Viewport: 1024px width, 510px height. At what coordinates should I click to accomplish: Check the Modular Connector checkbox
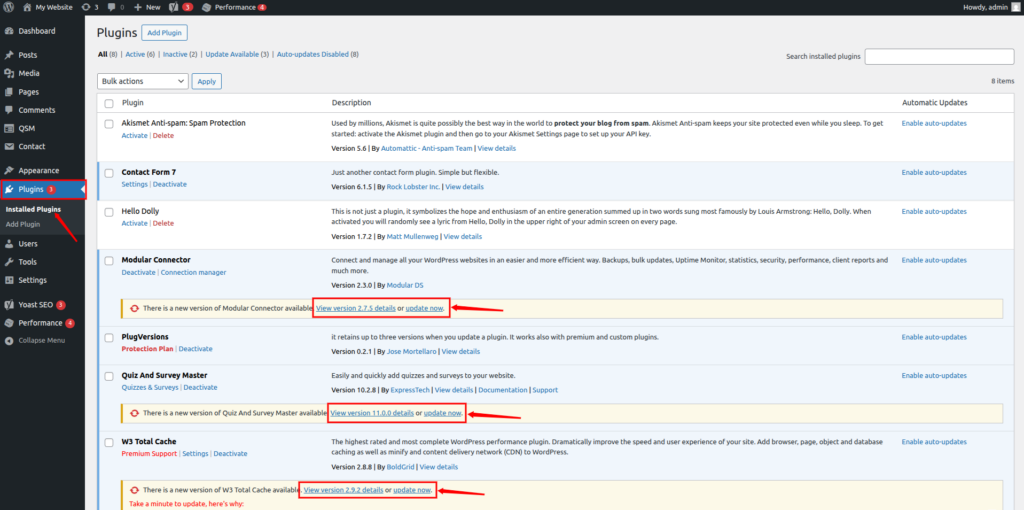(109, 260)
